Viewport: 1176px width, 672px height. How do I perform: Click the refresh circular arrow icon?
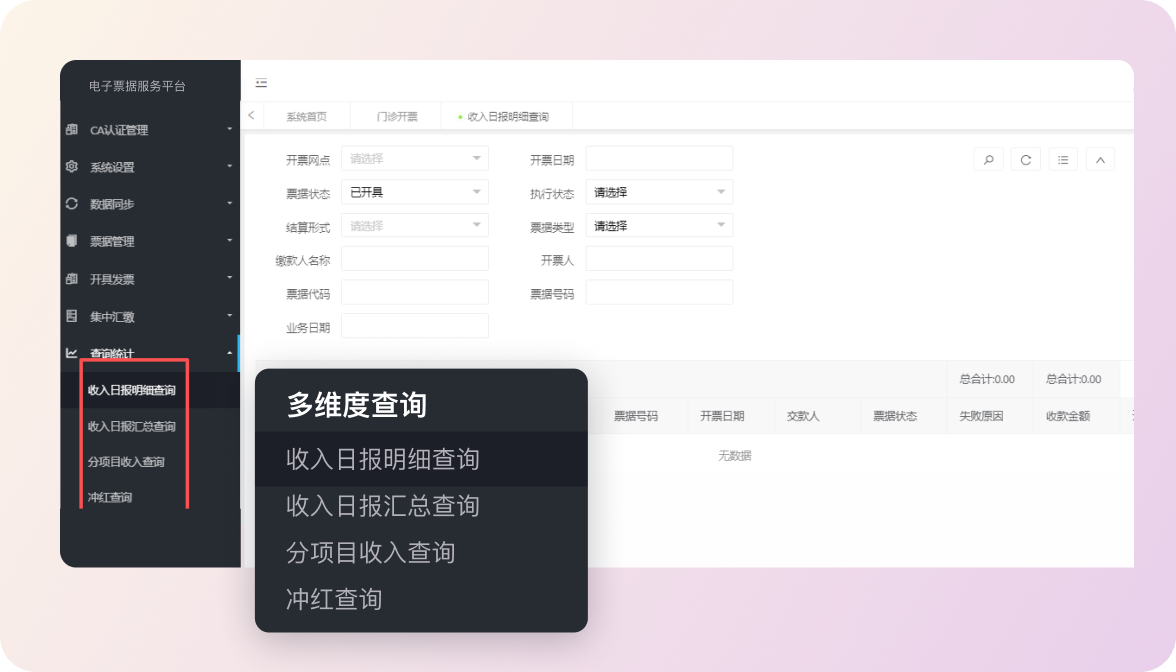1026,160
